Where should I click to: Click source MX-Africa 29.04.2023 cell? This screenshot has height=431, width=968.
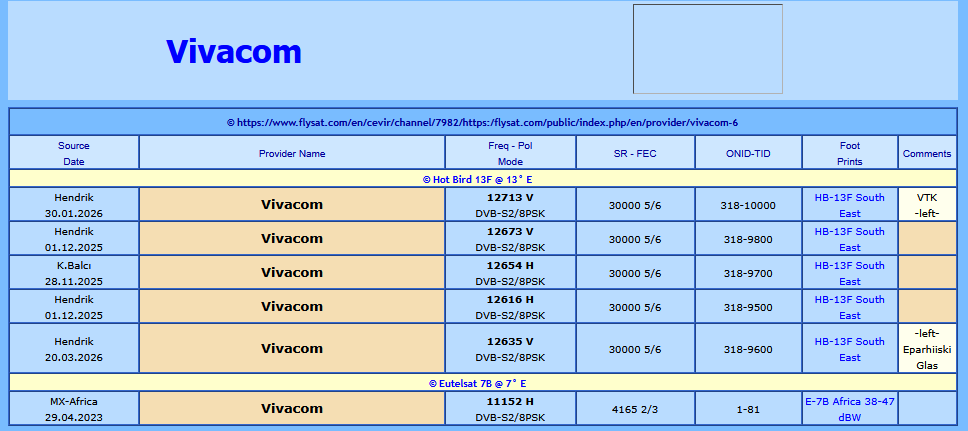tap(74, 408)
